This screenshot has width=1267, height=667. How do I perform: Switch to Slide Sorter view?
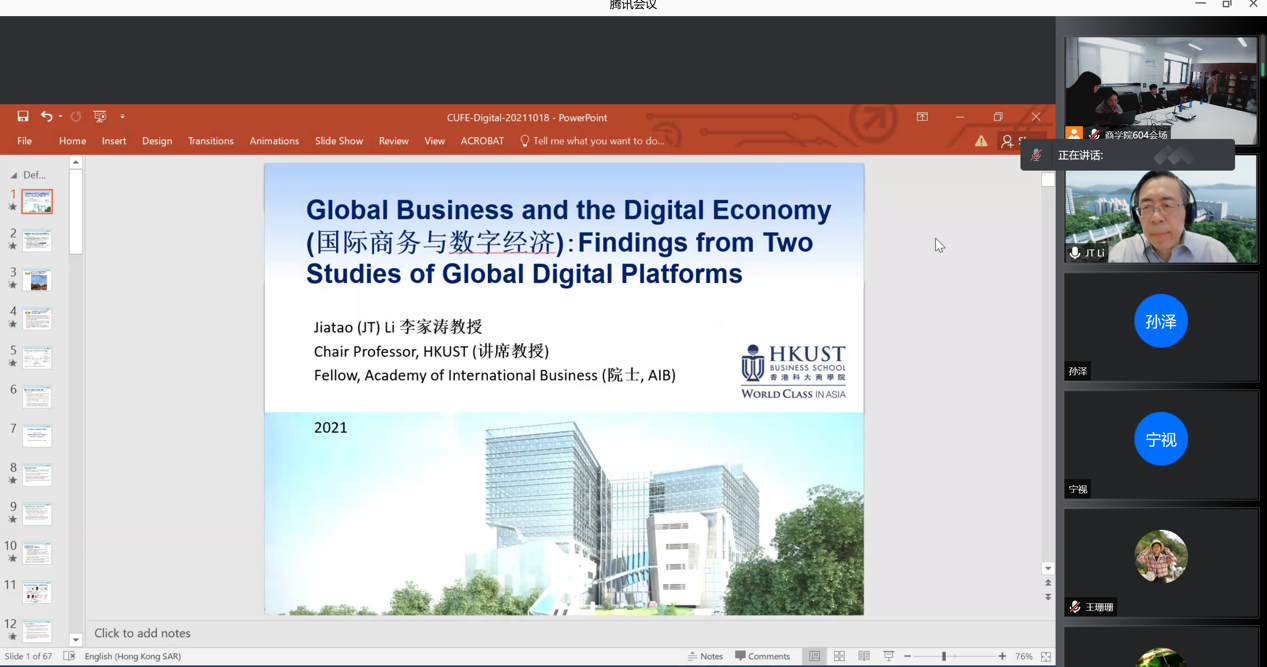point(840,655)
